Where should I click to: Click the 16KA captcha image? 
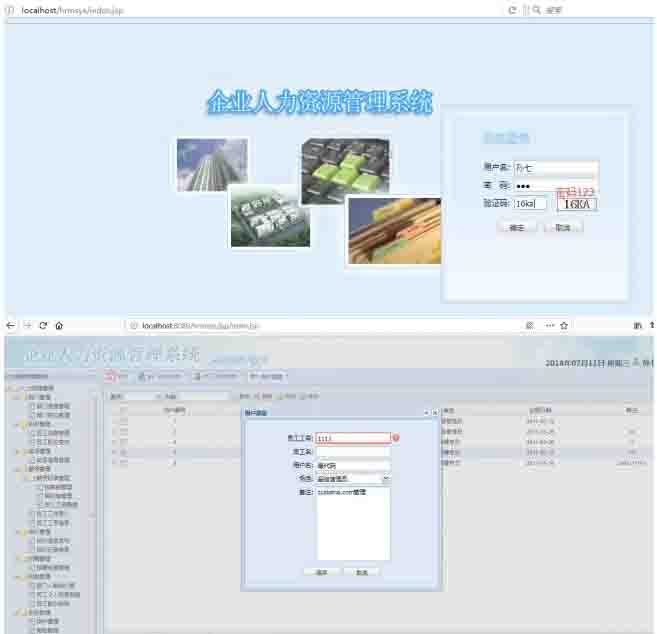click(575, 204)
